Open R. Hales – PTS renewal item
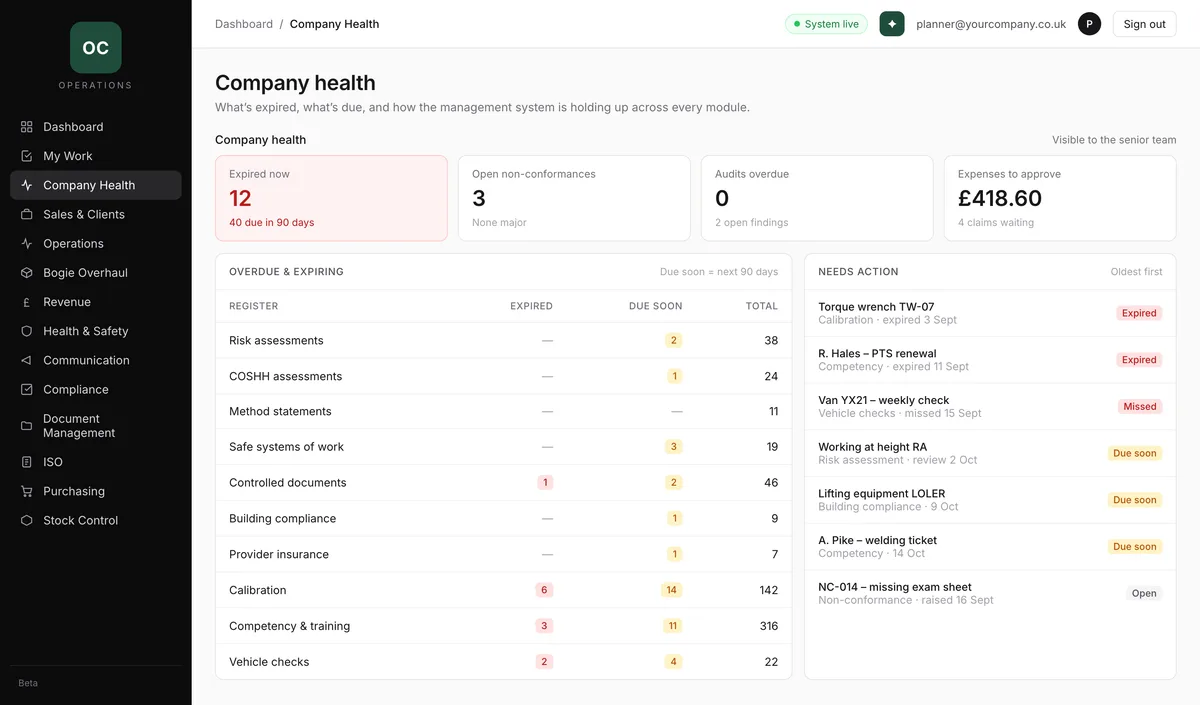Screen dimensions: 1200x705 990,360
